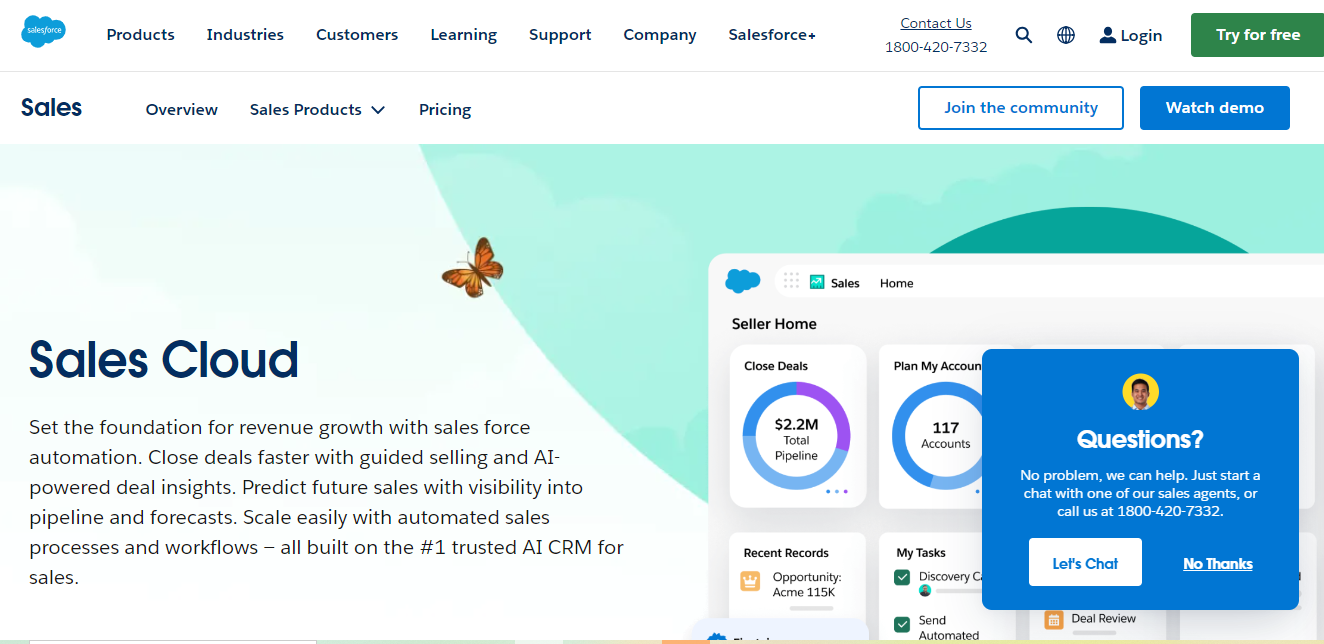Click the Recent Records card title

click(786, 553)
